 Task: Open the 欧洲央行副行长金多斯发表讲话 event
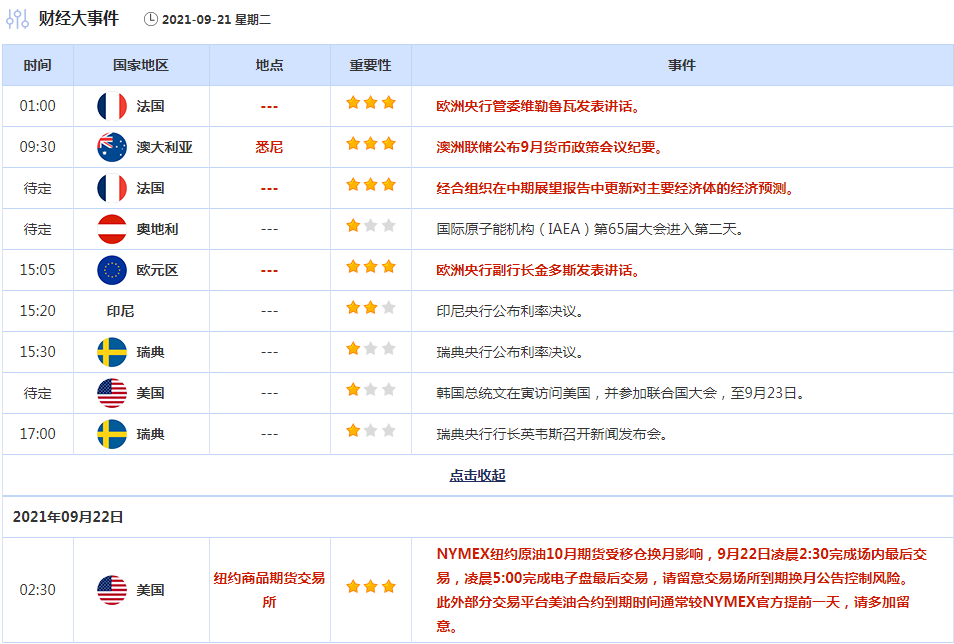click(x=538, y=270)
